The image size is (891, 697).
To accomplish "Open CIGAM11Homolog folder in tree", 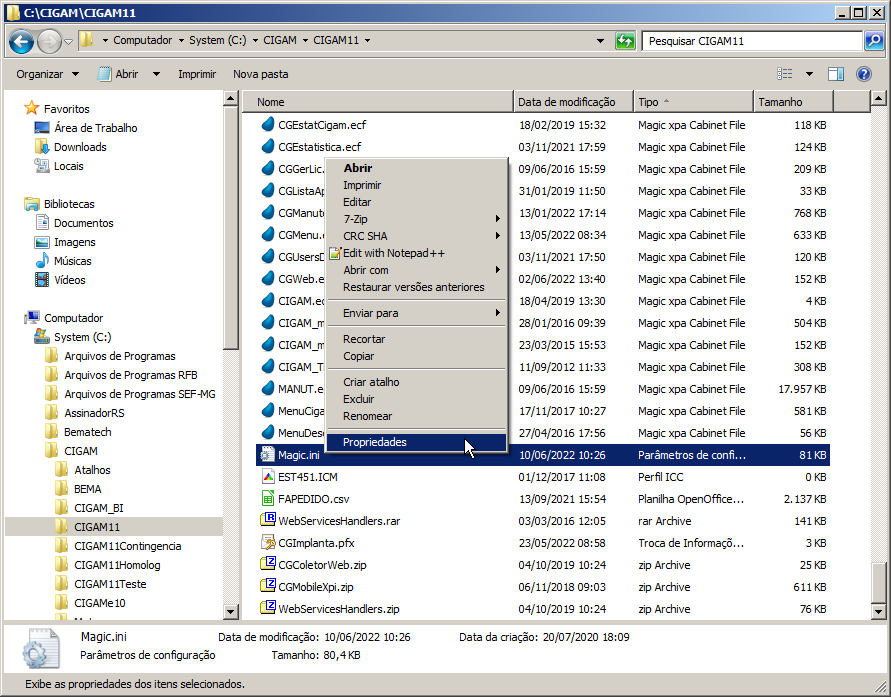I will pos(117,565).
